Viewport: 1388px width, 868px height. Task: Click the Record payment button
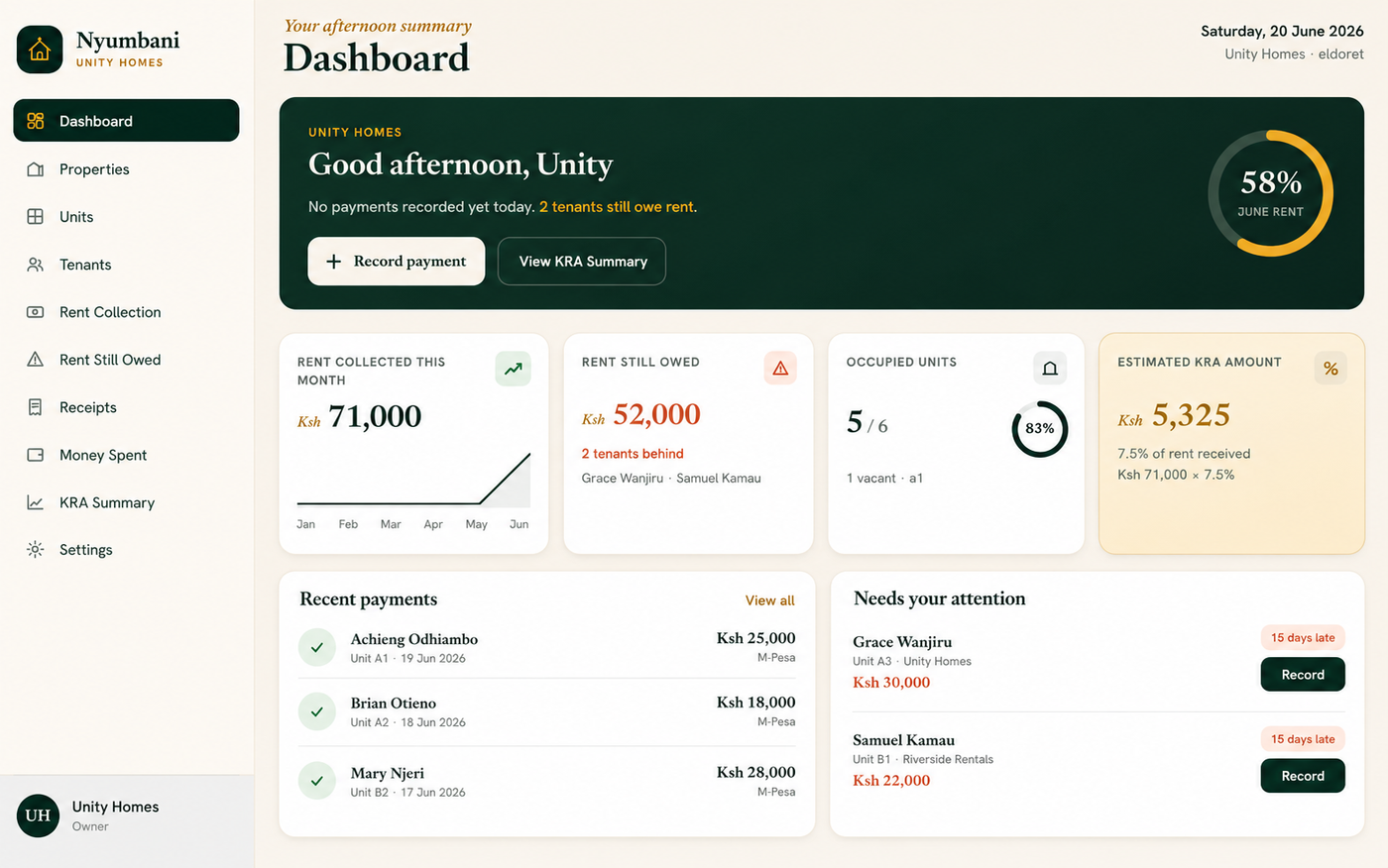click(x=397, y=261)
